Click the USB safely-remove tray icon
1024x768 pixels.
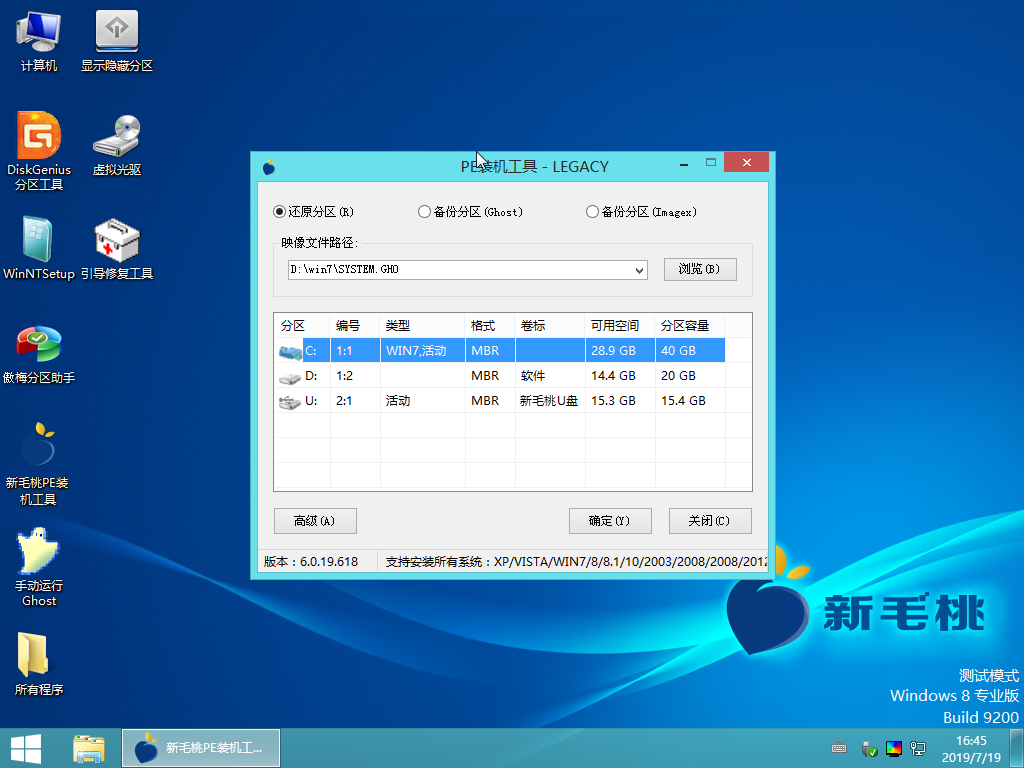point(869,748)
